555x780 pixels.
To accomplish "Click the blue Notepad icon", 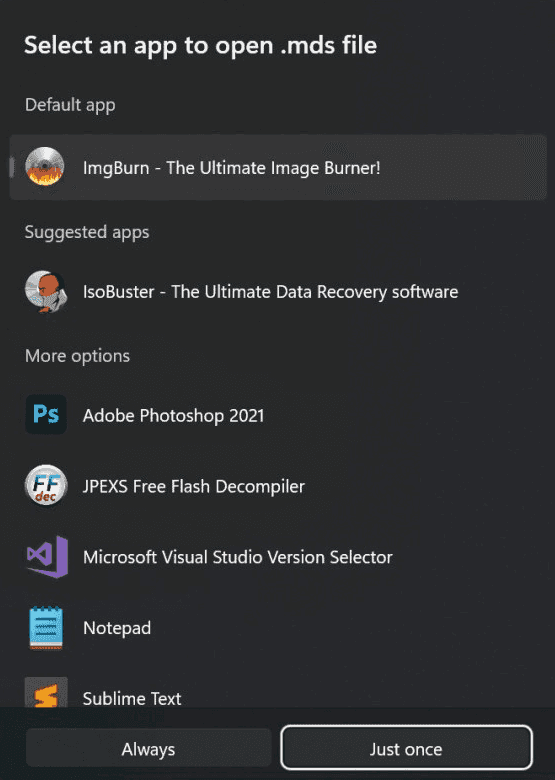I will click(46, 627).
